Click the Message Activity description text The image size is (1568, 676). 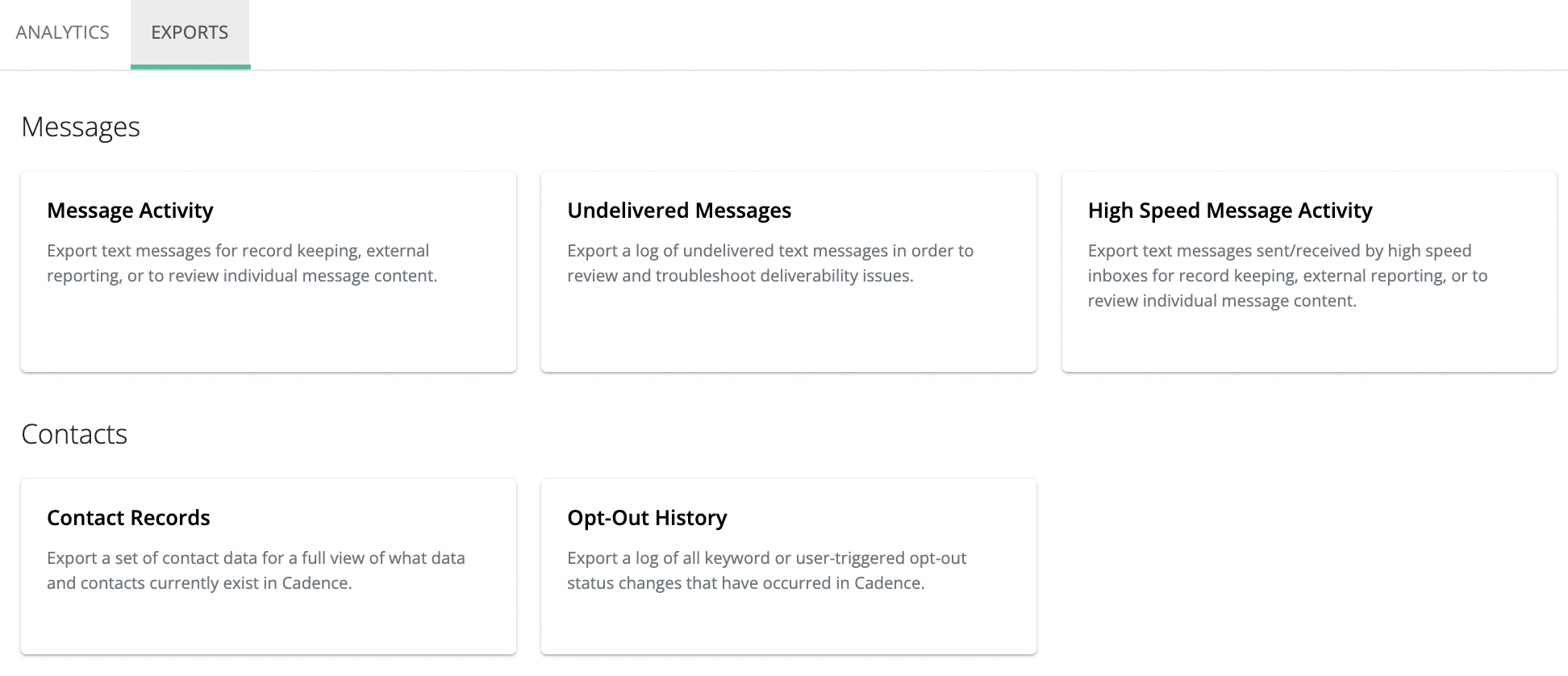[242, 263]
